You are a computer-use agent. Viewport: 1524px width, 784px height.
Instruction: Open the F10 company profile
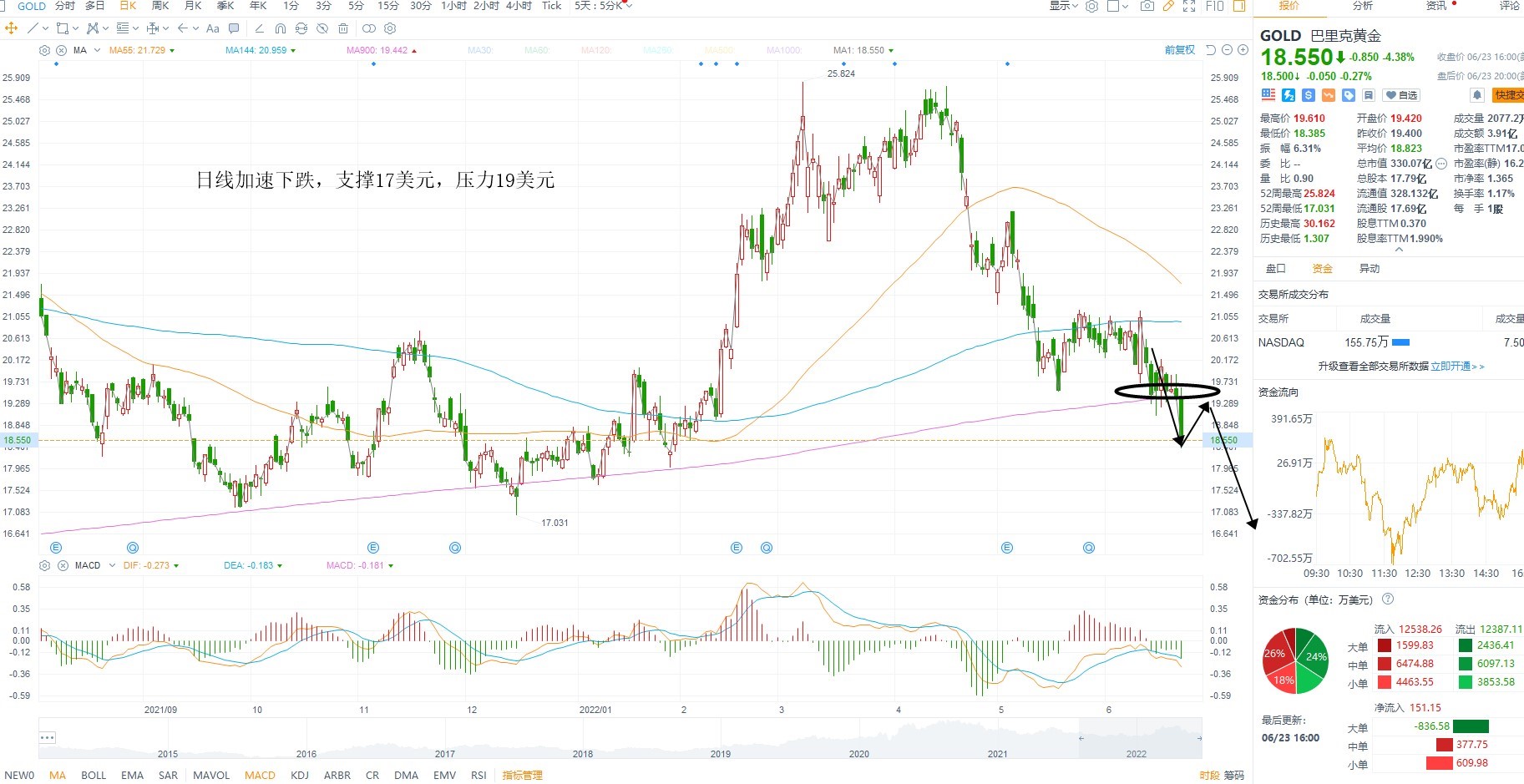point(1214,6)
